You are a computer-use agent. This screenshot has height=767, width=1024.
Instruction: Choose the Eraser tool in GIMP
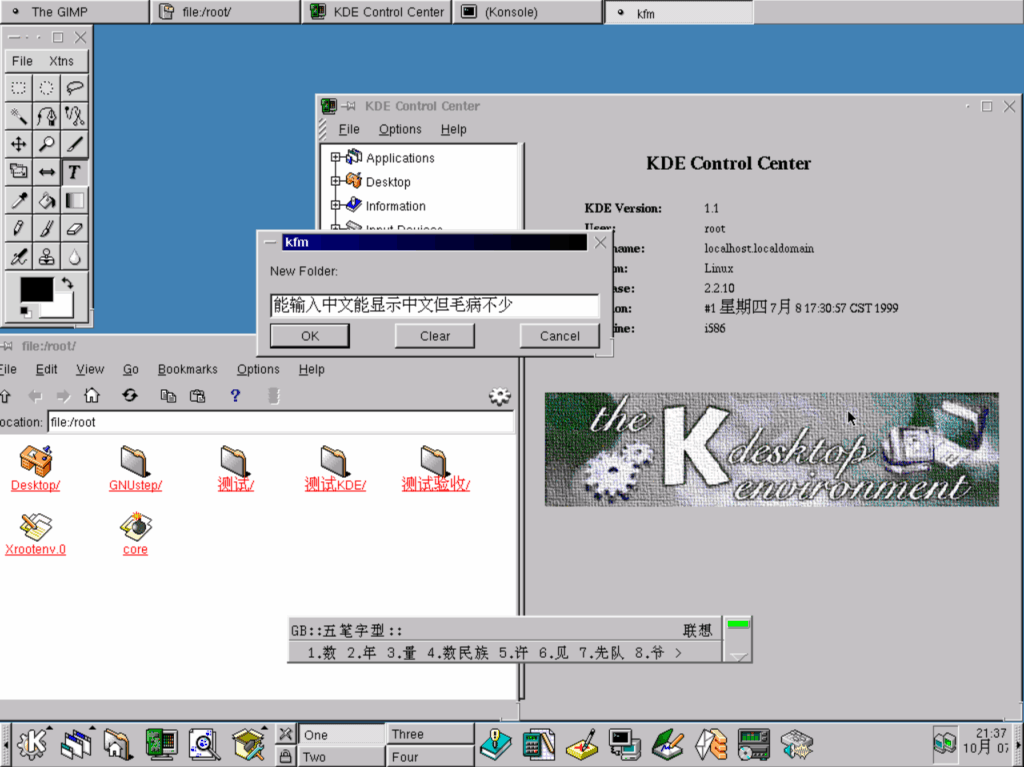click(74, 229)
